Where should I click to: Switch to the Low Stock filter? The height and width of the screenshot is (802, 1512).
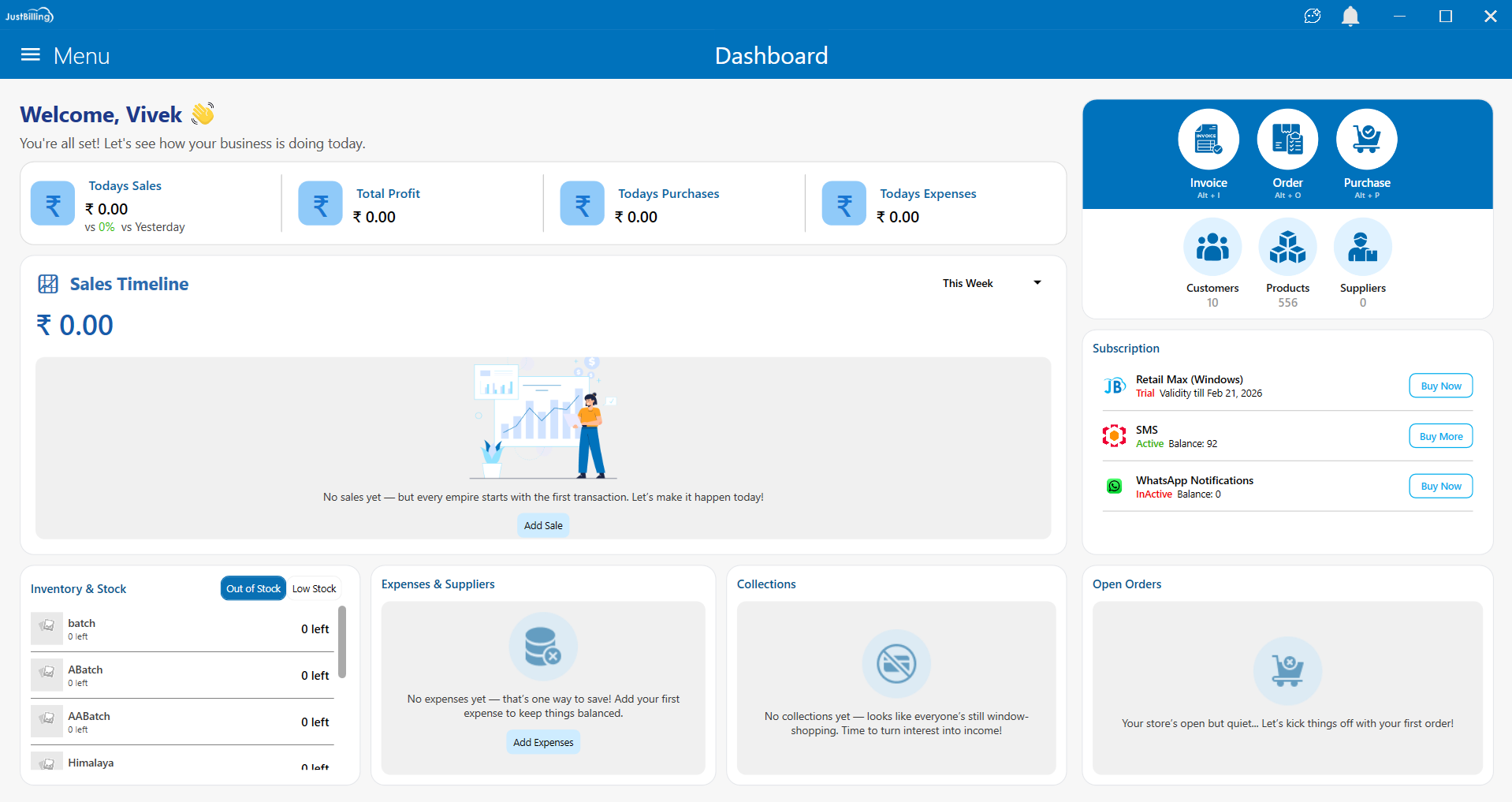coord(314,589)
